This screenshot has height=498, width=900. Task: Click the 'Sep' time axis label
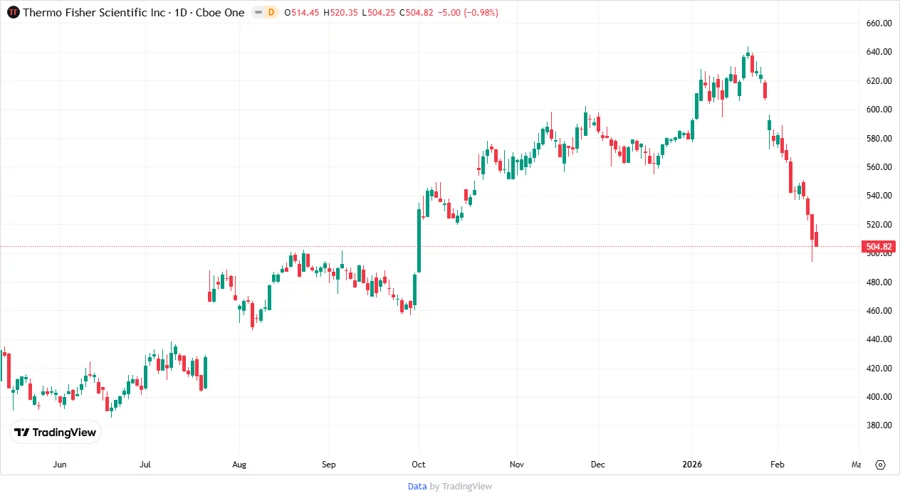pos(328,464)
